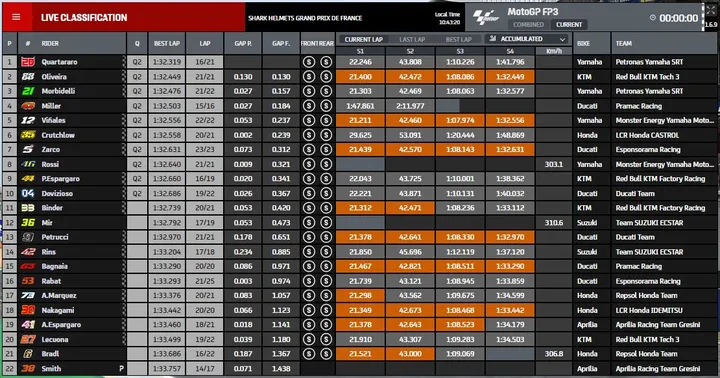
Task: Click Zarco's front tyre S icon
Action: pos(309,149)
